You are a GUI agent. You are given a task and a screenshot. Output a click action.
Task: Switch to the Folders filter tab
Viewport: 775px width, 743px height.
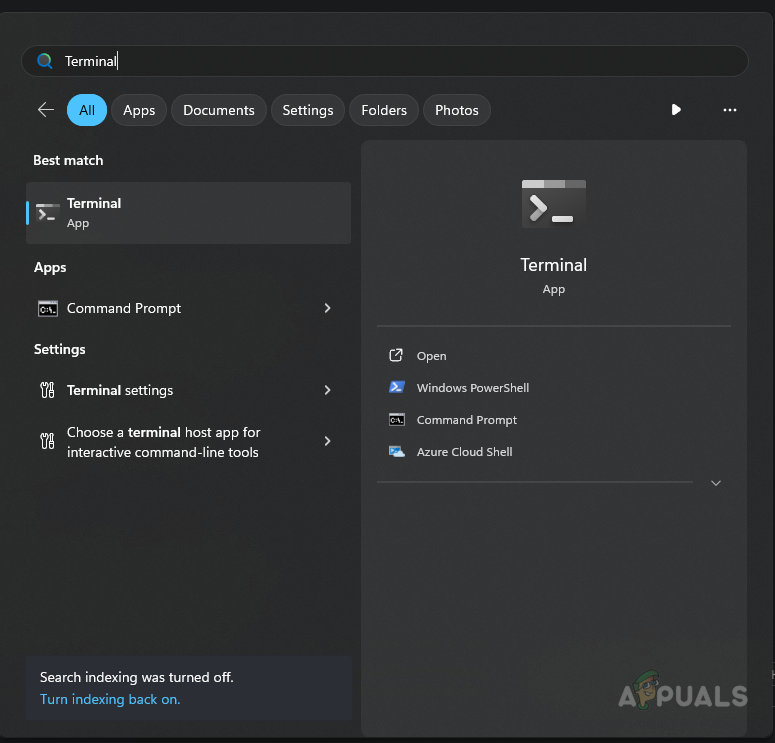coord(384,110)
